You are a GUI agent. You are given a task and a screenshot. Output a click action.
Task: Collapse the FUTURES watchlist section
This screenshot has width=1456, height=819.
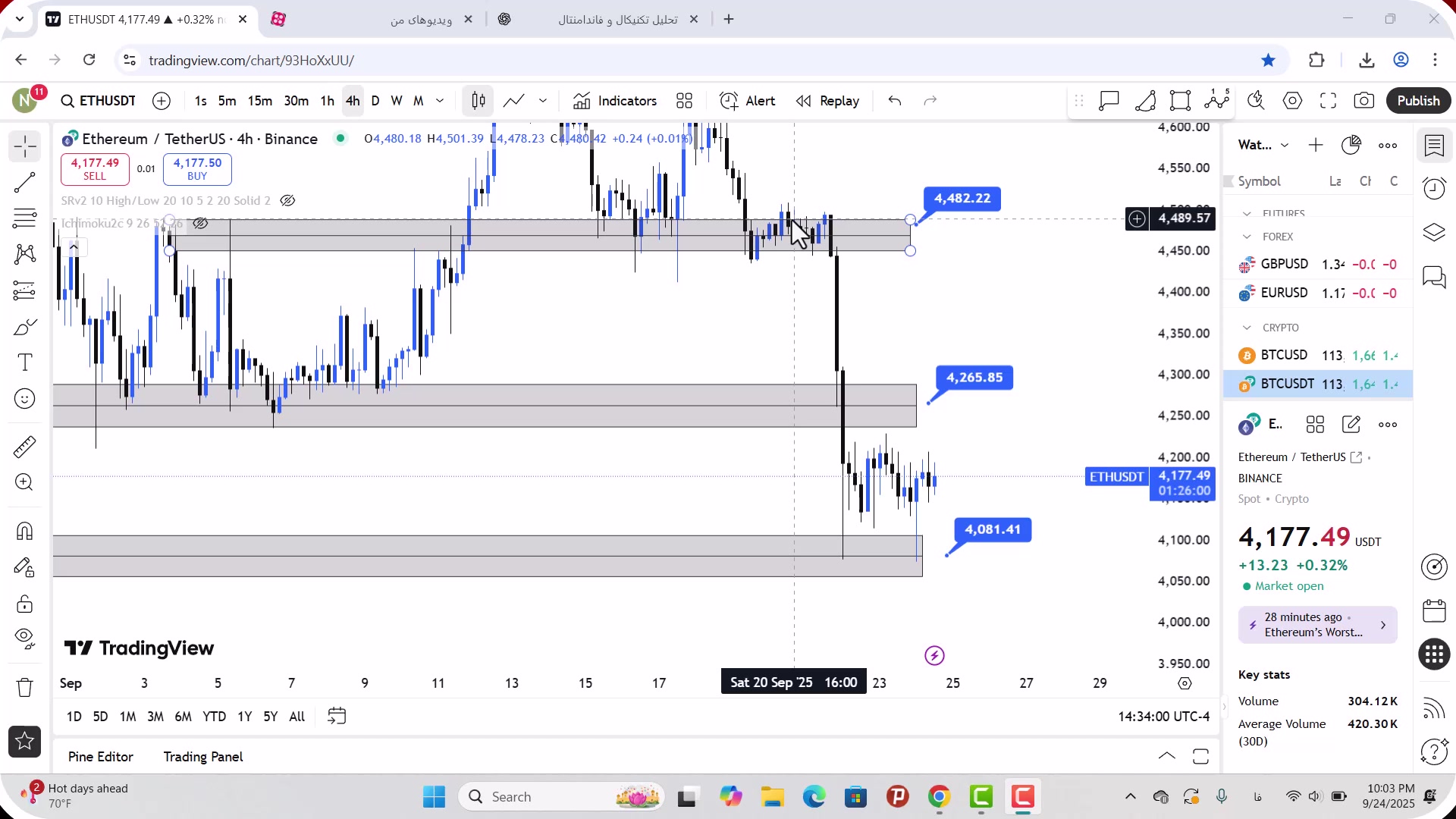[1247, 214]
